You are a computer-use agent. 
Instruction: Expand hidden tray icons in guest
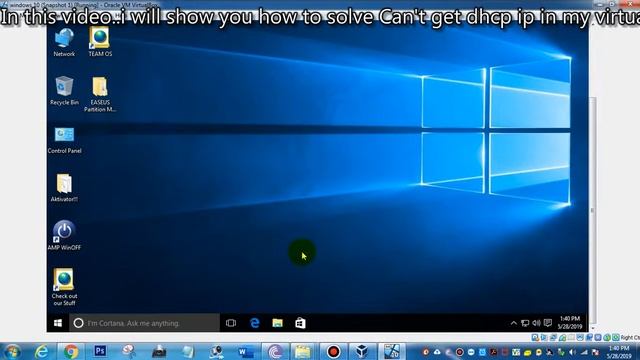click(x=513, y=323)
